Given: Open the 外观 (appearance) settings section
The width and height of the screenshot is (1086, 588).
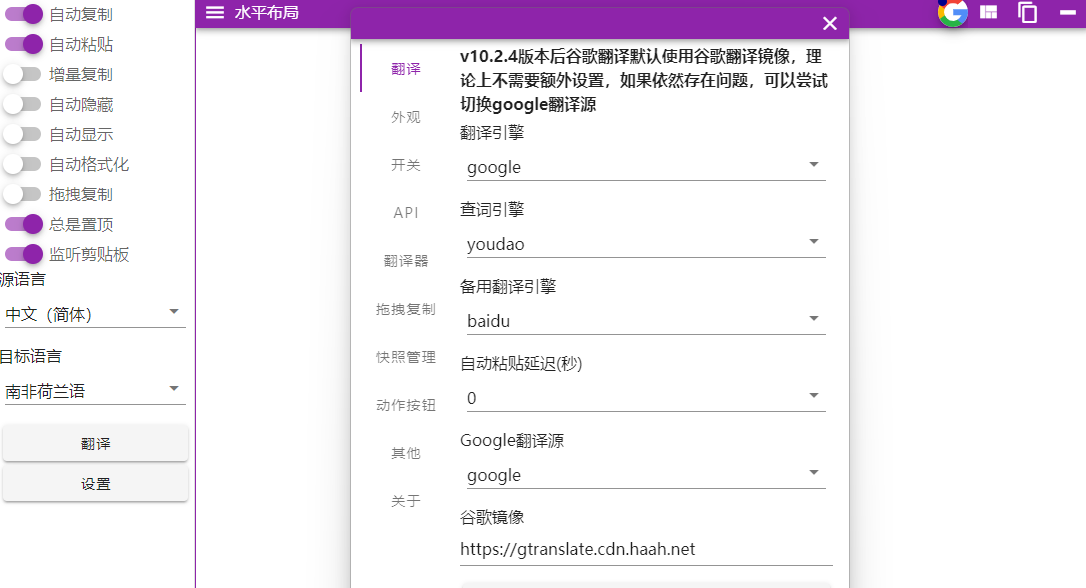Looking at the screenshot, I should (405, 116).
